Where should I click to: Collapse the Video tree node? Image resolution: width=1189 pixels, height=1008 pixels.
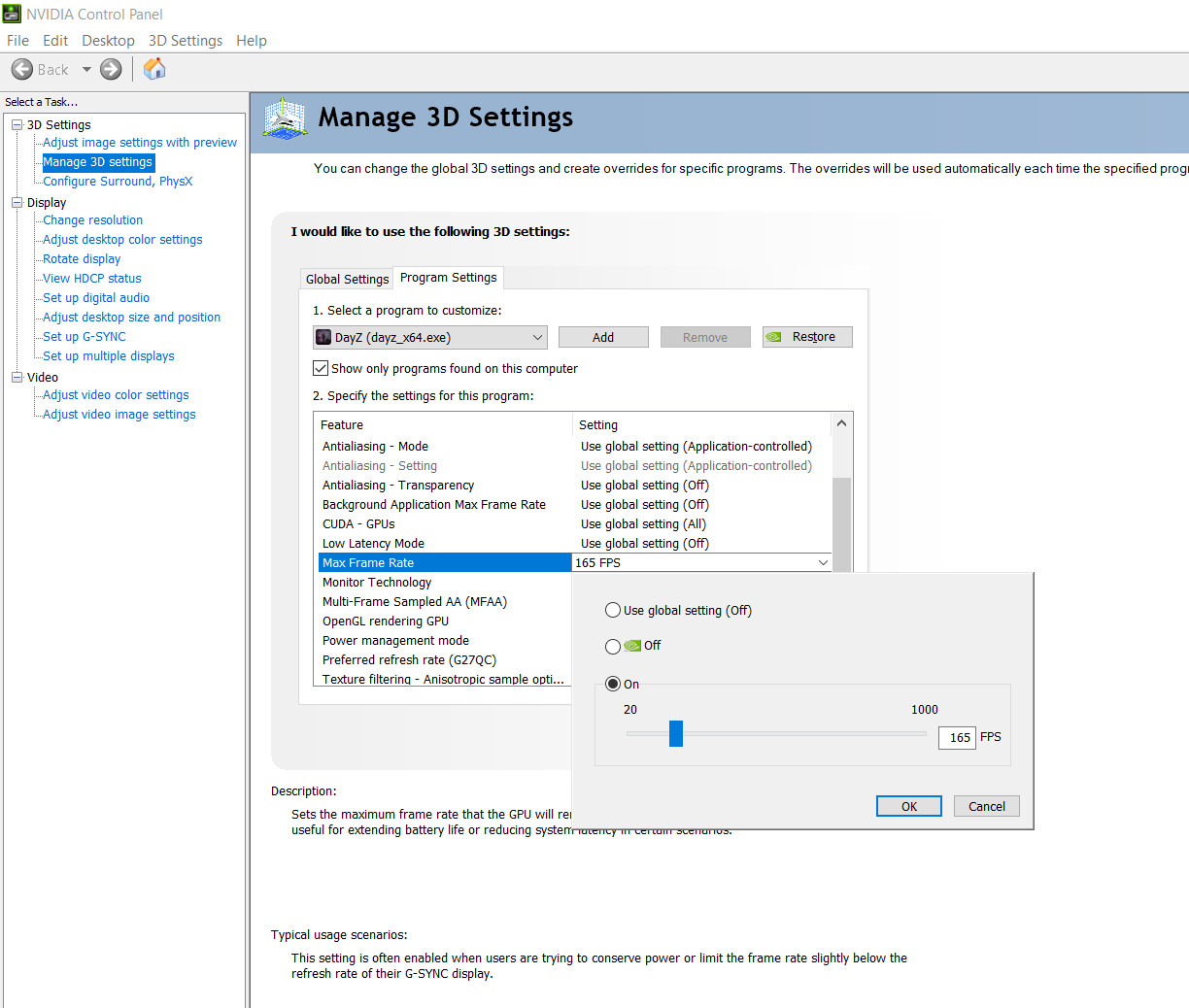17,377
